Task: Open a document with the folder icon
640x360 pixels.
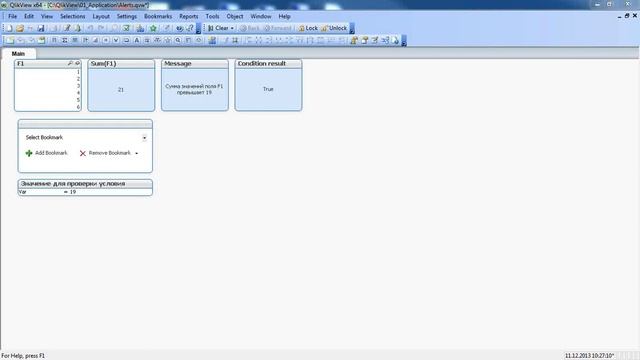Action: point(20,28)
